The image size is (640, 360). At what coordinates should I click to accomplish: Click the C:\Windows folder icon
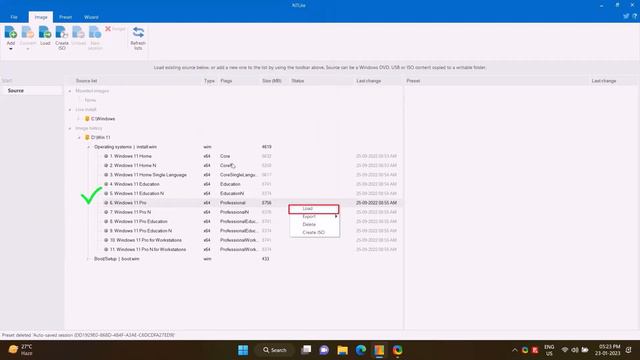click(x=87, y=119)
